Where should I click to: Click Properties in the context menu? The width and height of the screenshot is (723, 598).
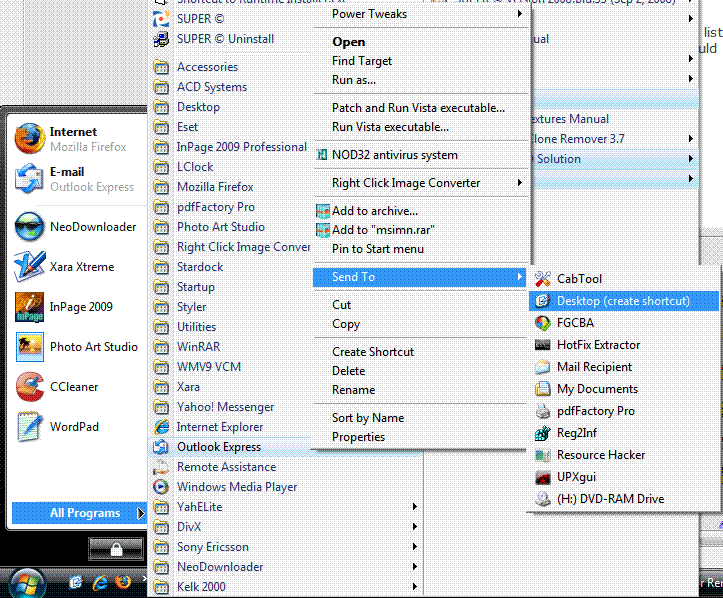tap(358, 437)
